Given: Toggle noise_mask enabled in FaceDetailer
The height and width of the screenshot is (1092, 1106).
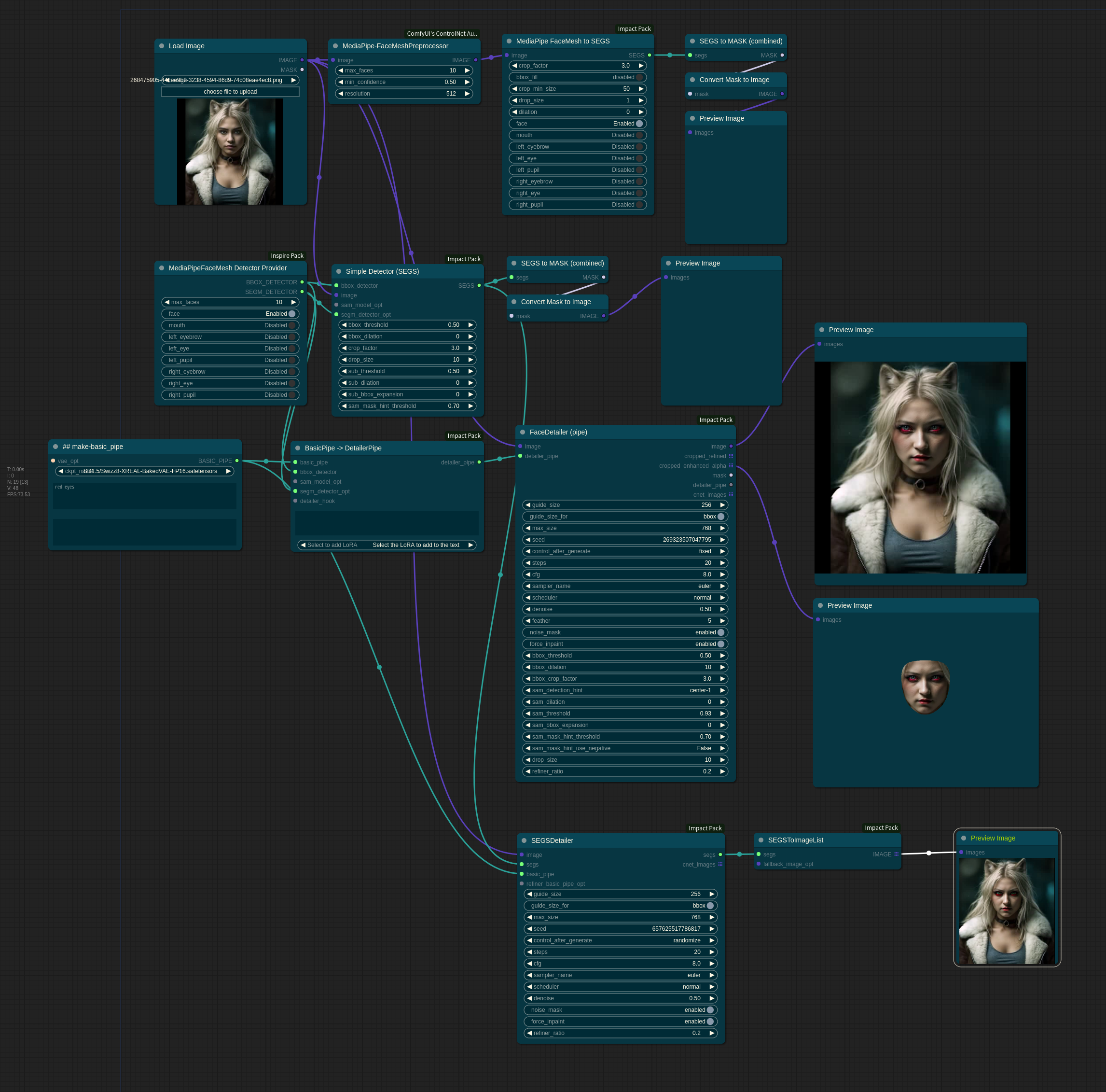Looking at the screenshot, I should [x=721, y=632].
